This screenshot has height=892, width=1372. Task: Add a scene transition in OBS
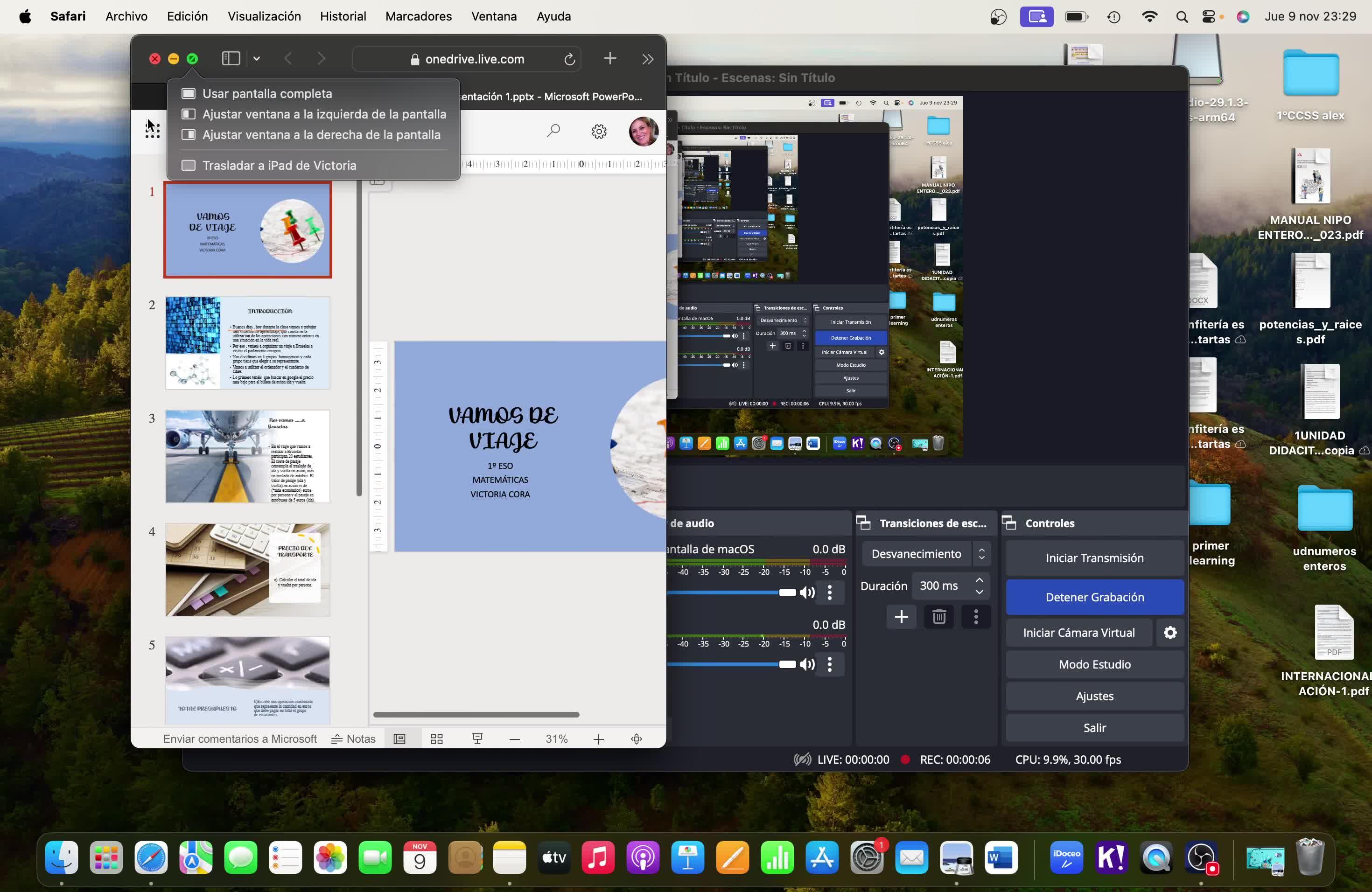pyautogui.click(x=902, y=617)
